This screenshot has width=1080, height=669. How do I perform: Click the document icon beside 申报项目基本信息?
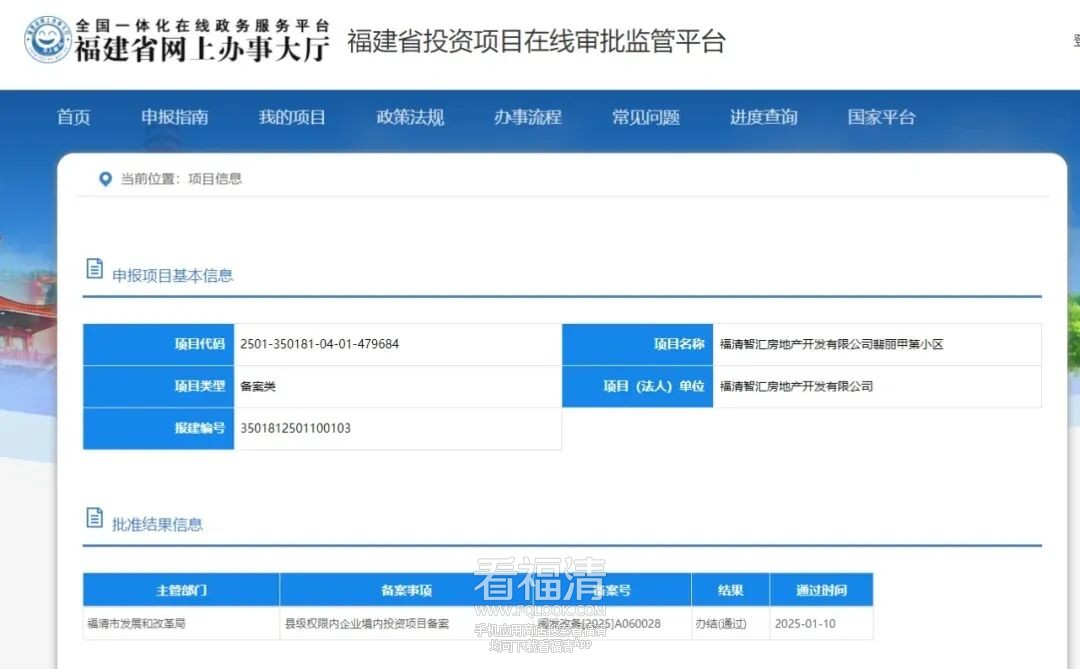pyautogui.click(x=95, y=268)
